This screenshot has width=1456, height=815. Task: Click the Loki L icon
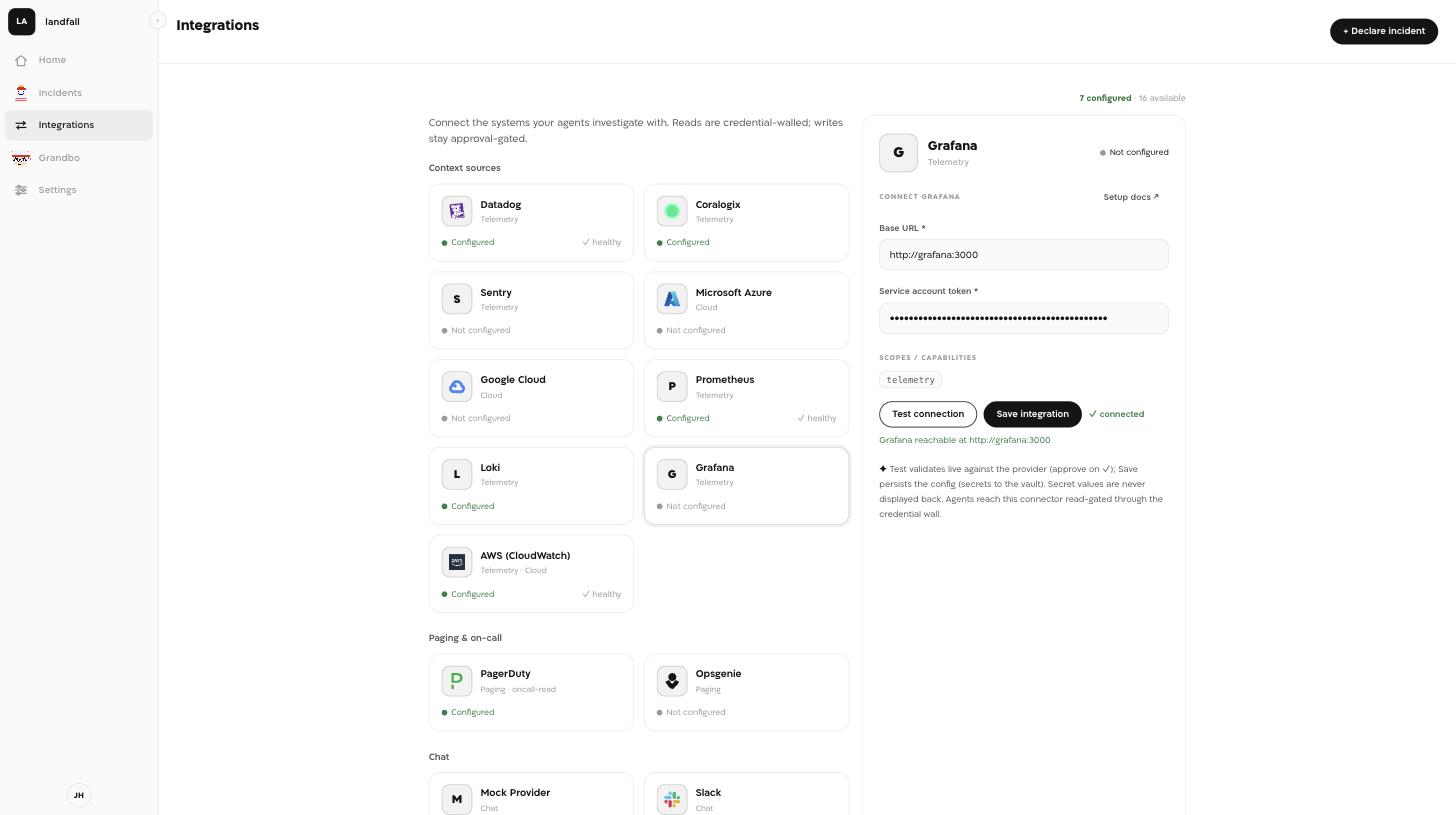click(457, 474)
